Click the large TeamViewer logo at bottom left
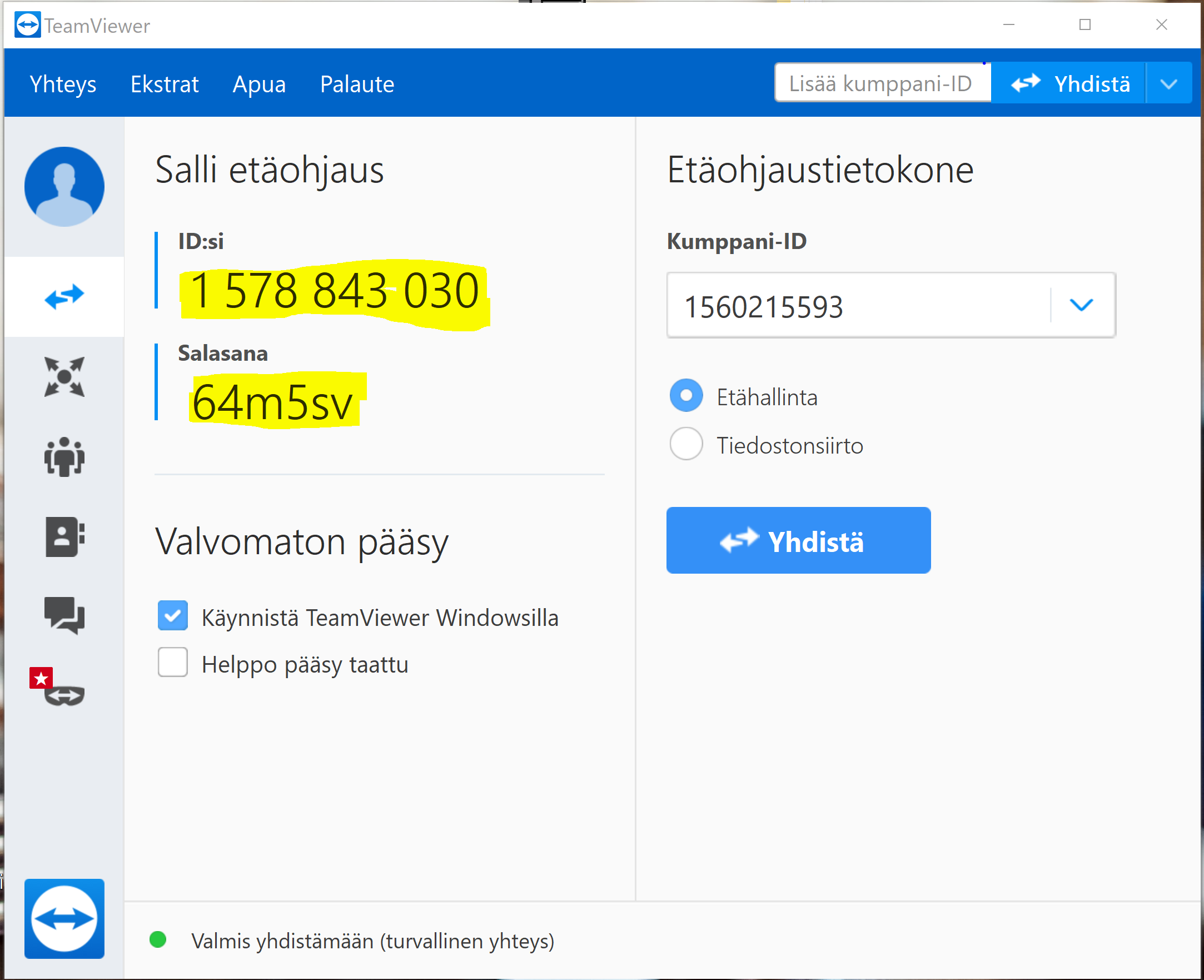1204x980 pixels. (64, 918)
